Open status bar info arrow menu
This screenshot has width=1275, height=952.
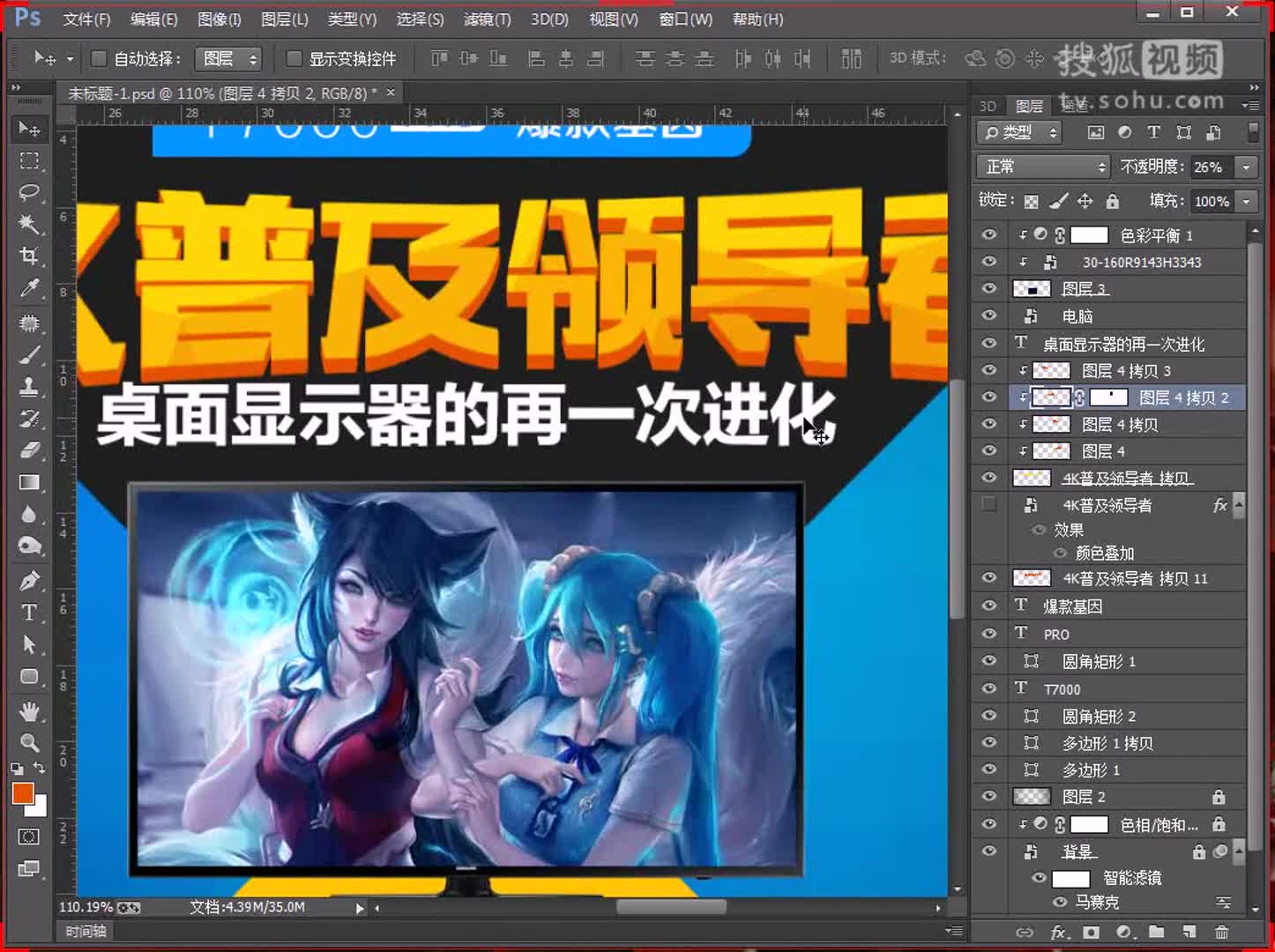click(x=360, y=908)
